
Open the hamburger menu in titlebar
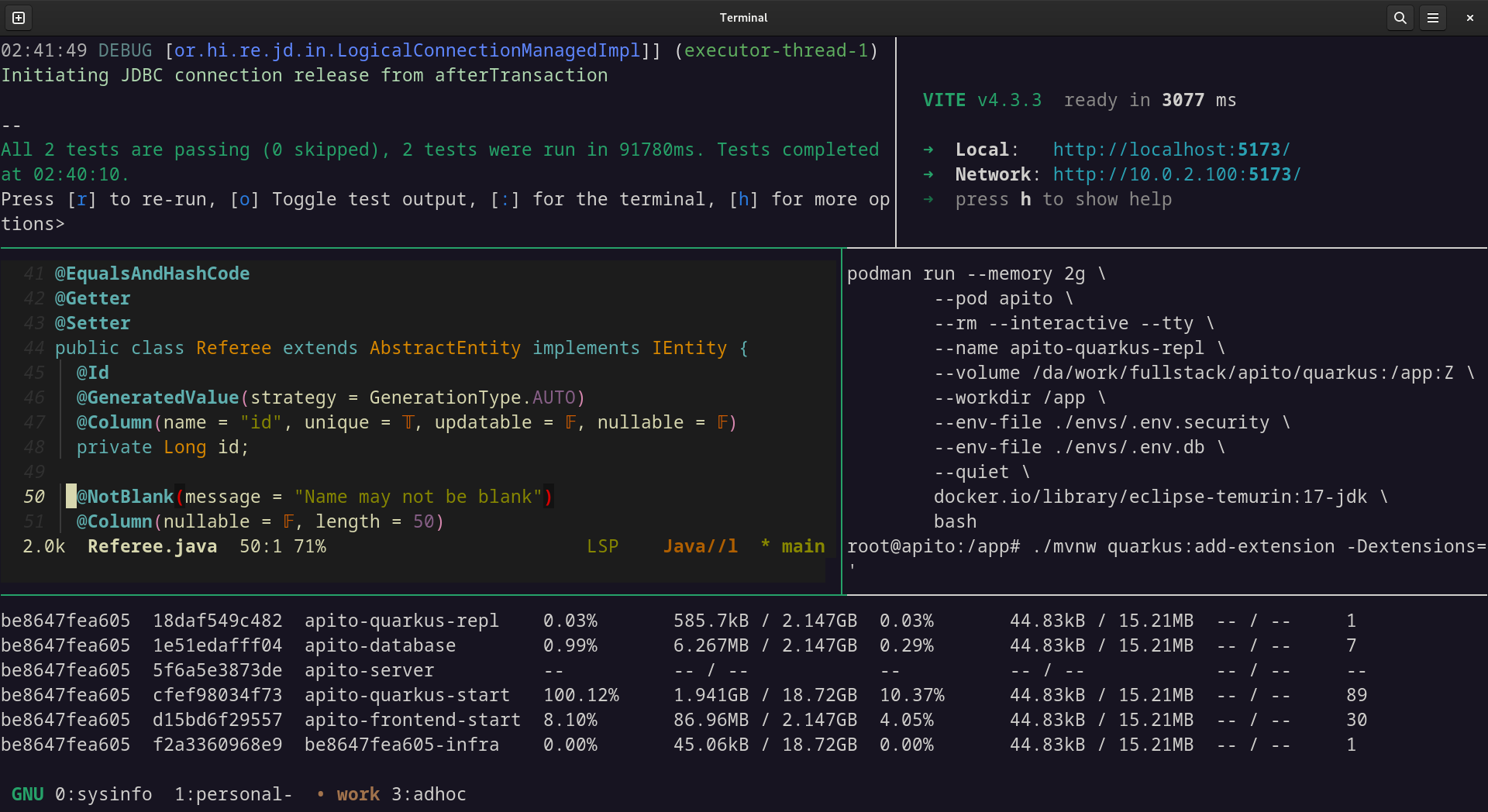point(1433,18)
